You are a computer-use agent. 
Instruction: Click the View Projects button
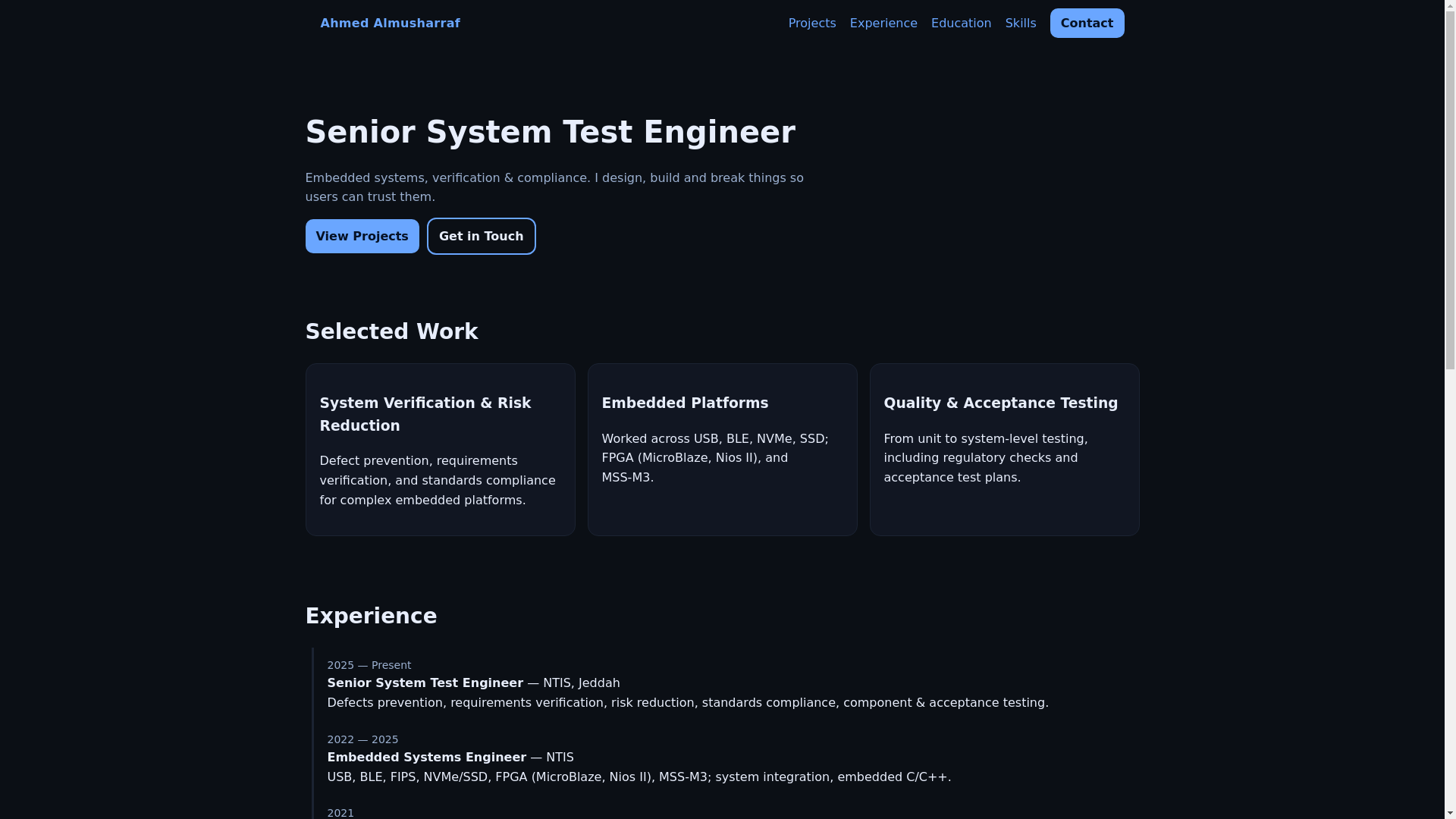362,237
